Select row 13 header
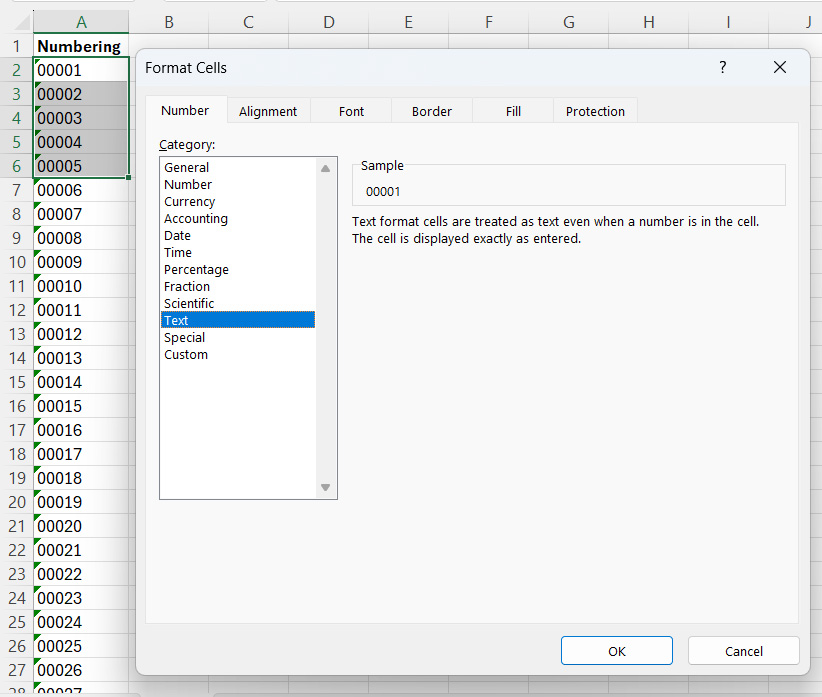 17,334
